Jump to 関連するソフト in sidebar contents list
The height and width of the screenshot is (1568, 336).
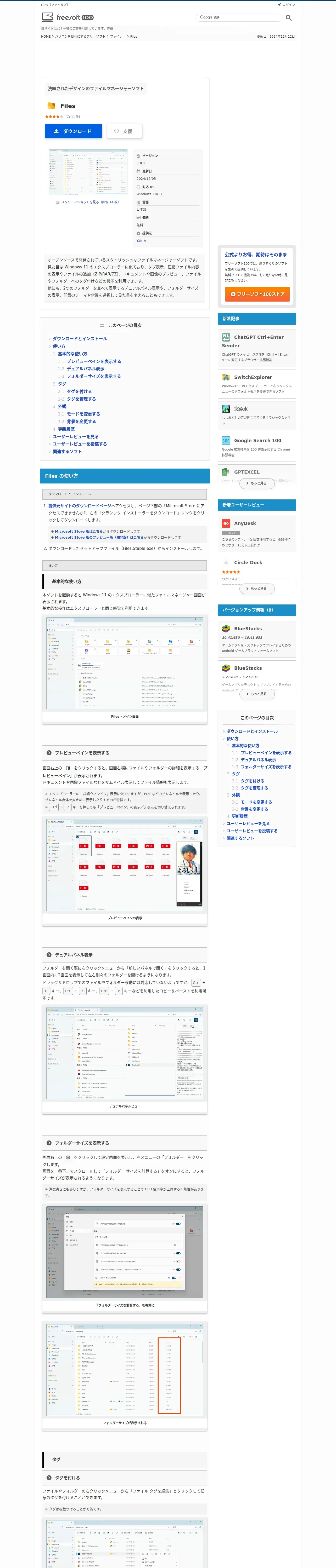(240, 838)
